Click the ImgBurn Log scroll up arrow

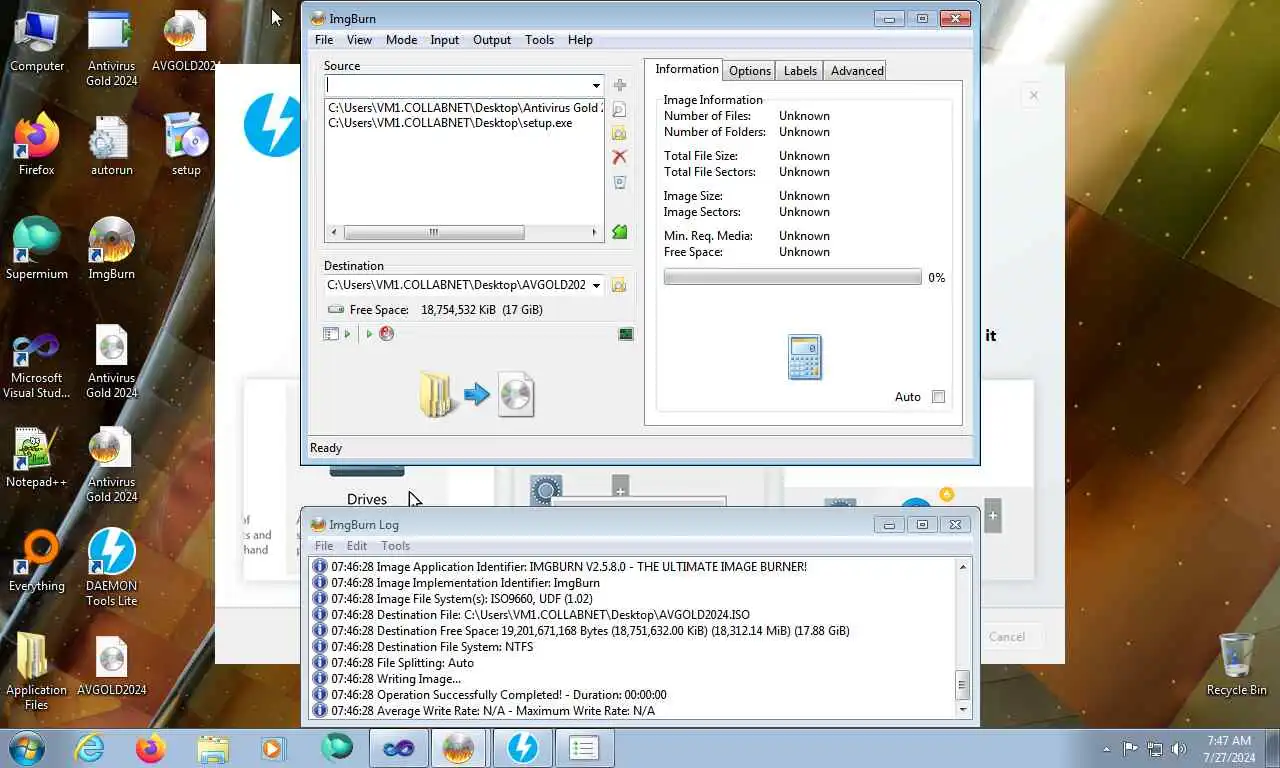tap(963, 567)
